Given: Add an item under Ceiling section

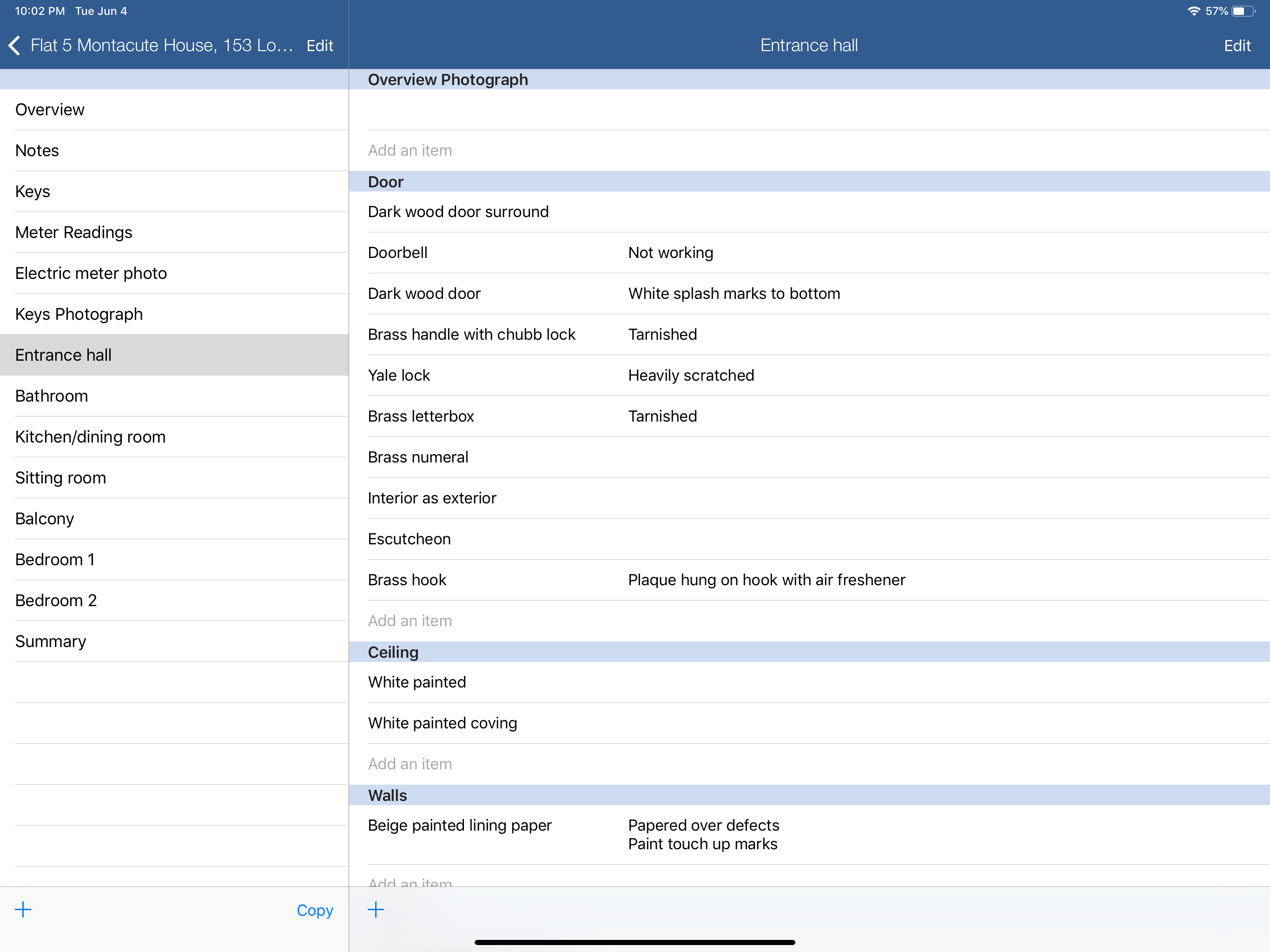Looking at the screenshot, I should click(x=809, y=764).
